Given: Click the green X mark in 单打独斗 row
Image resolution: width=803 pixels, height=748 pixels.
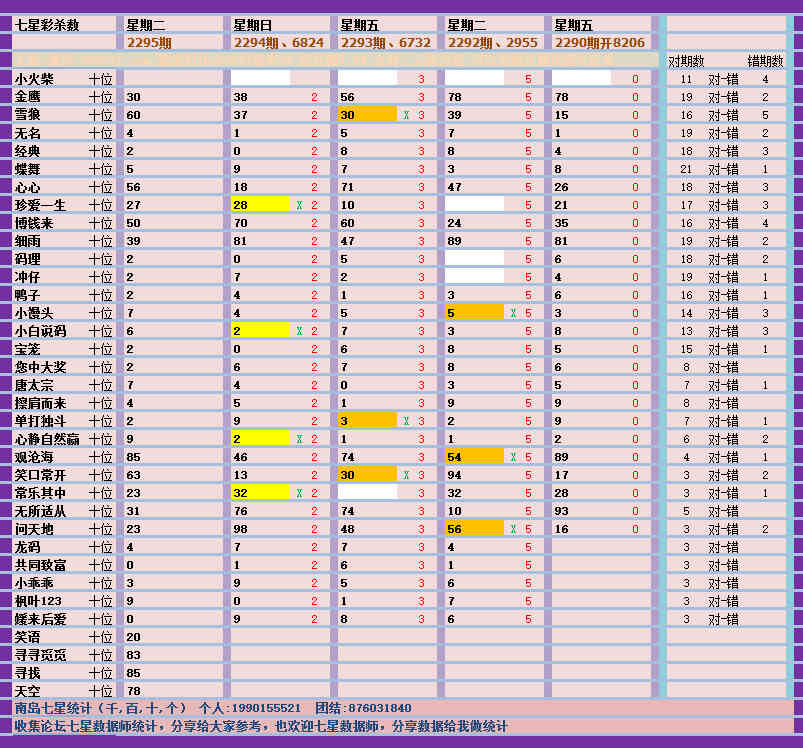Looking at the screenshot, I should coord(406,421).
